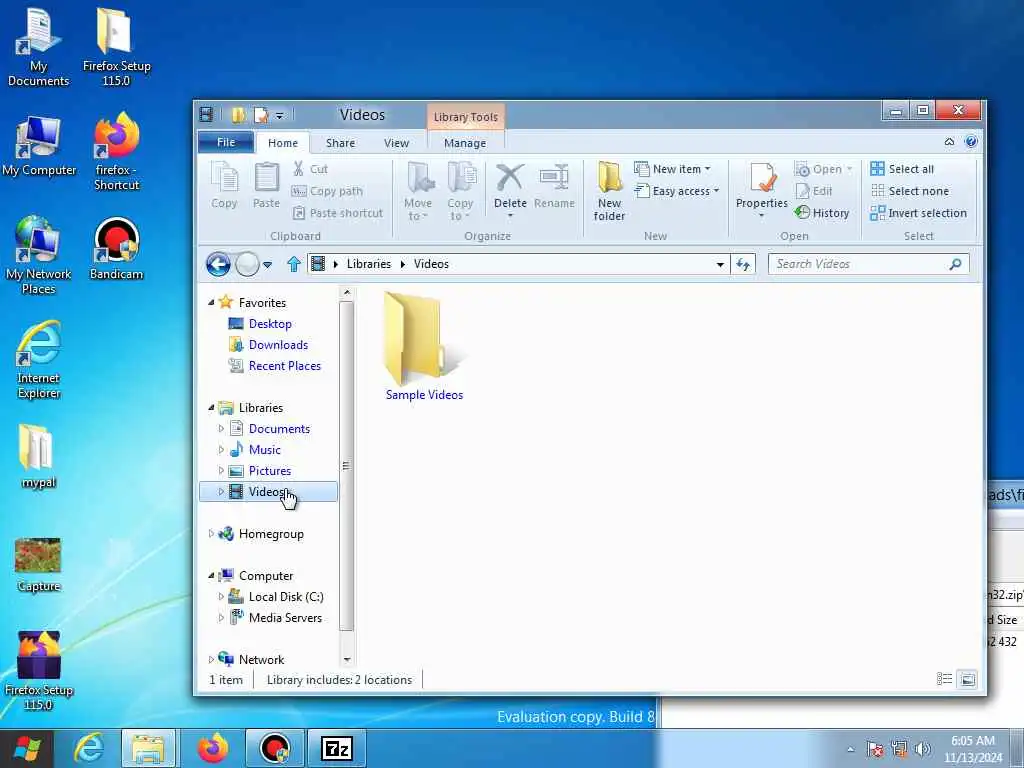Collapse the Libraries group
The width and height of the screenshot is (1024, 768).
[211, 408]
